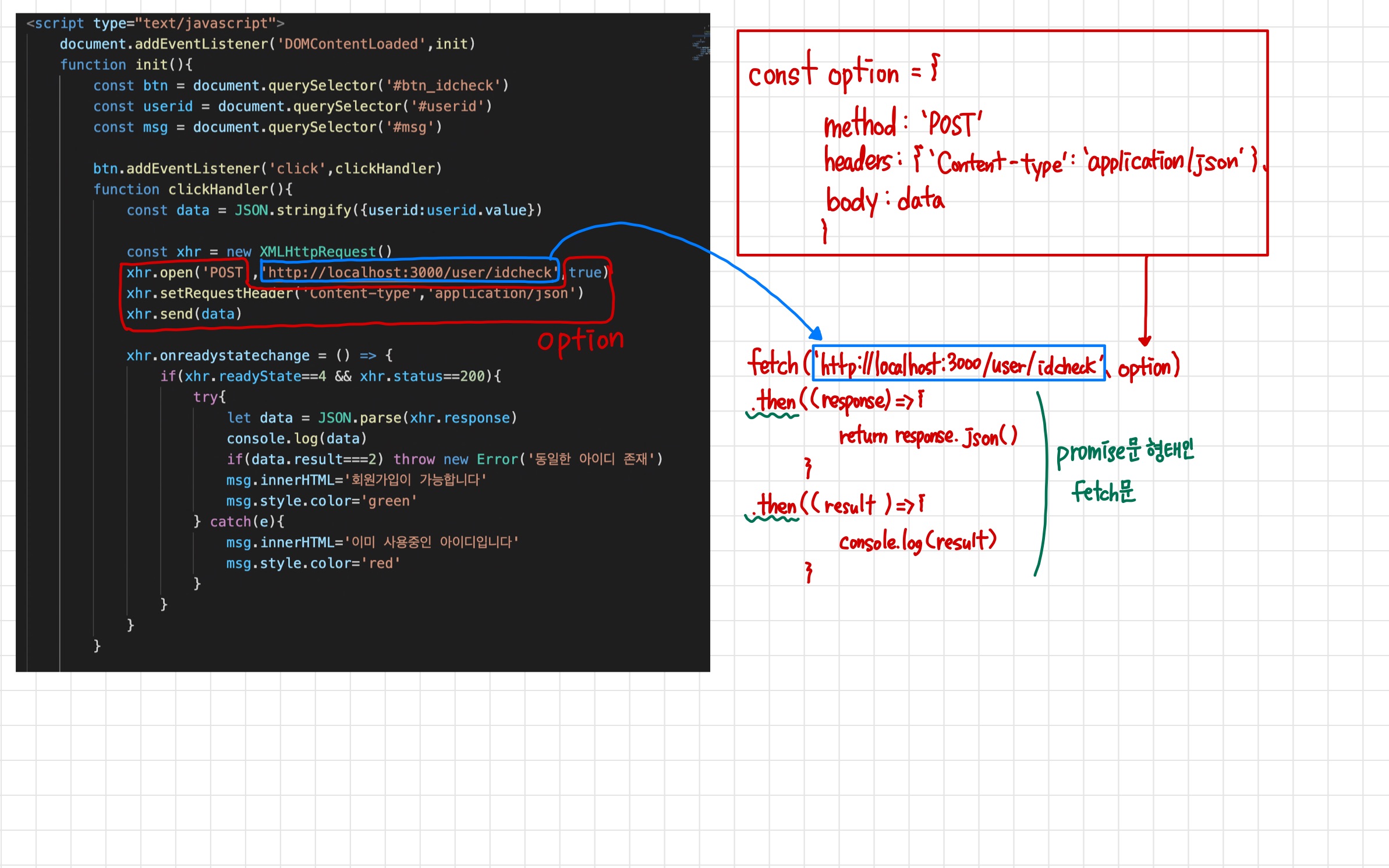Screen dimensions: 1389x868
Task: Click 'XMLHttpRequest' in the code
Action: tap(317, 251)
